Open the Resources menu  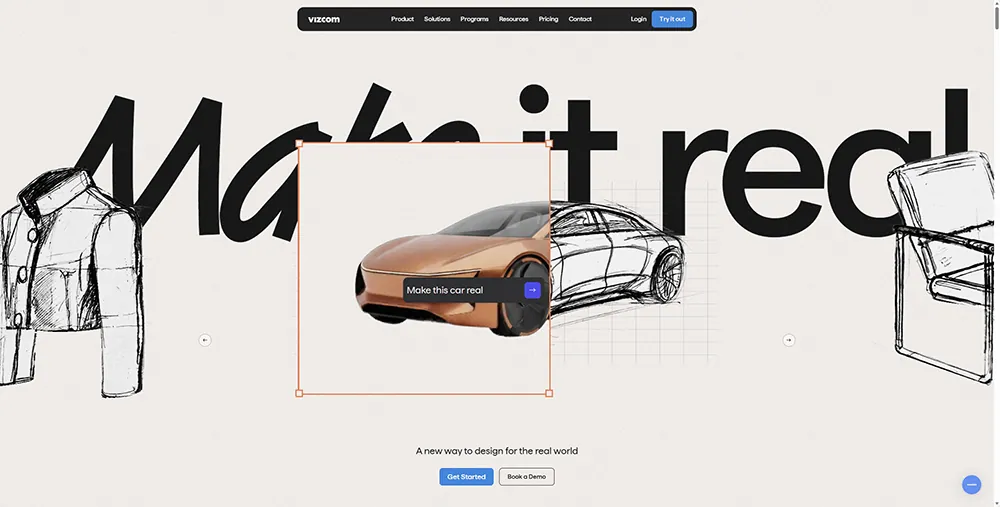click(x=513, y=19)
